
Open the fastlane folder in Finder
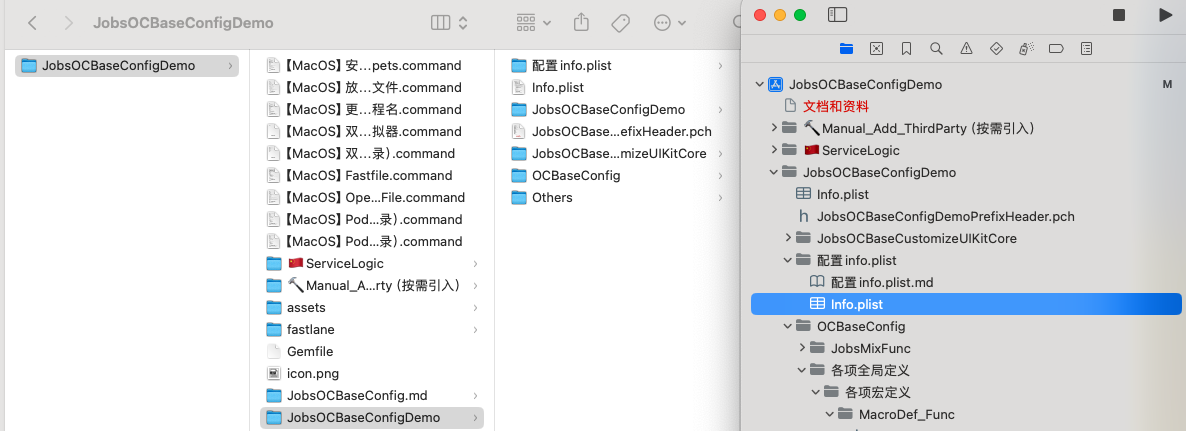pyautogui.click(x=371, y=329)
